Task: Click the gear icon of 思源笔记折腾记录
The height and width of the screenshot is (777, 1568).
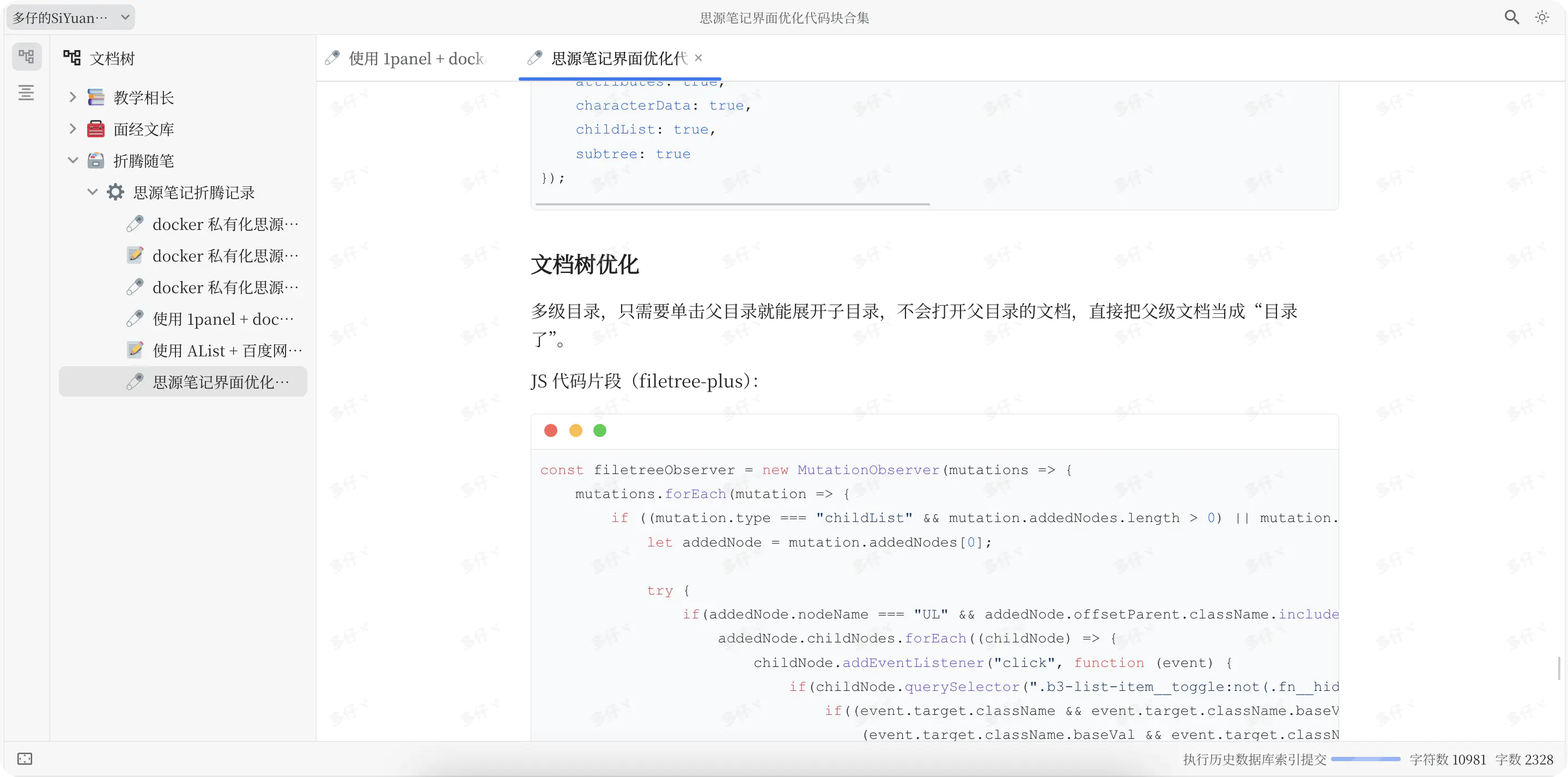Action: tap(115, 192)
